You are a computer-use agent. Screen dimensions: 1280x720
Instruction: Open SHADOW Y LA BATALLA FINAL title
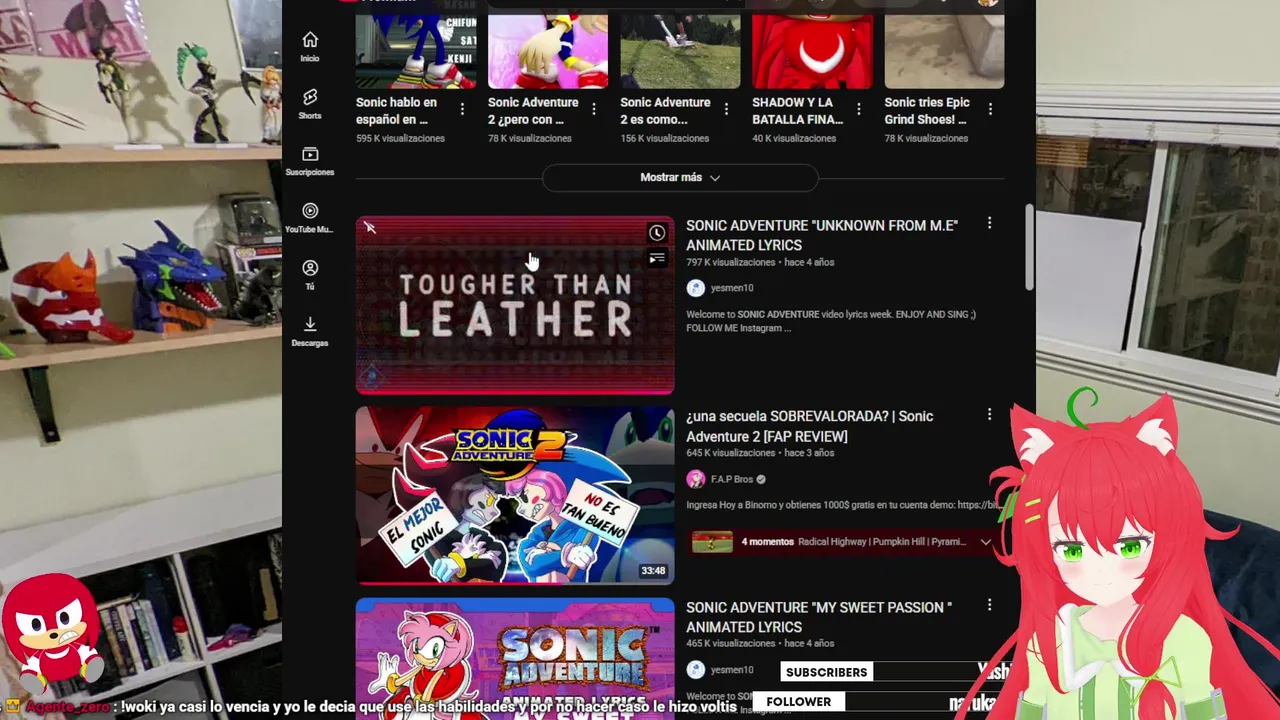[x=798, y=111]
